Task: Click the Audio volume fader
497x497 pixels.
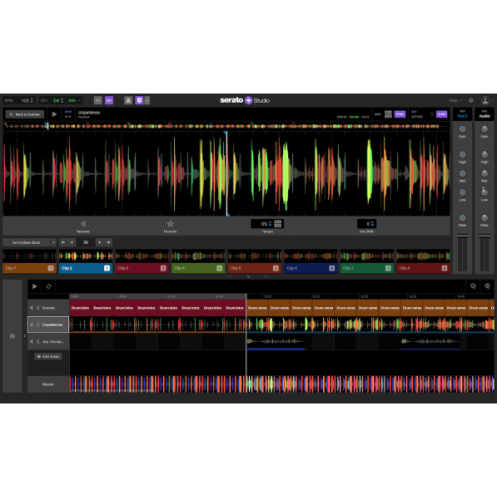Action: click(x=484, y=236)
